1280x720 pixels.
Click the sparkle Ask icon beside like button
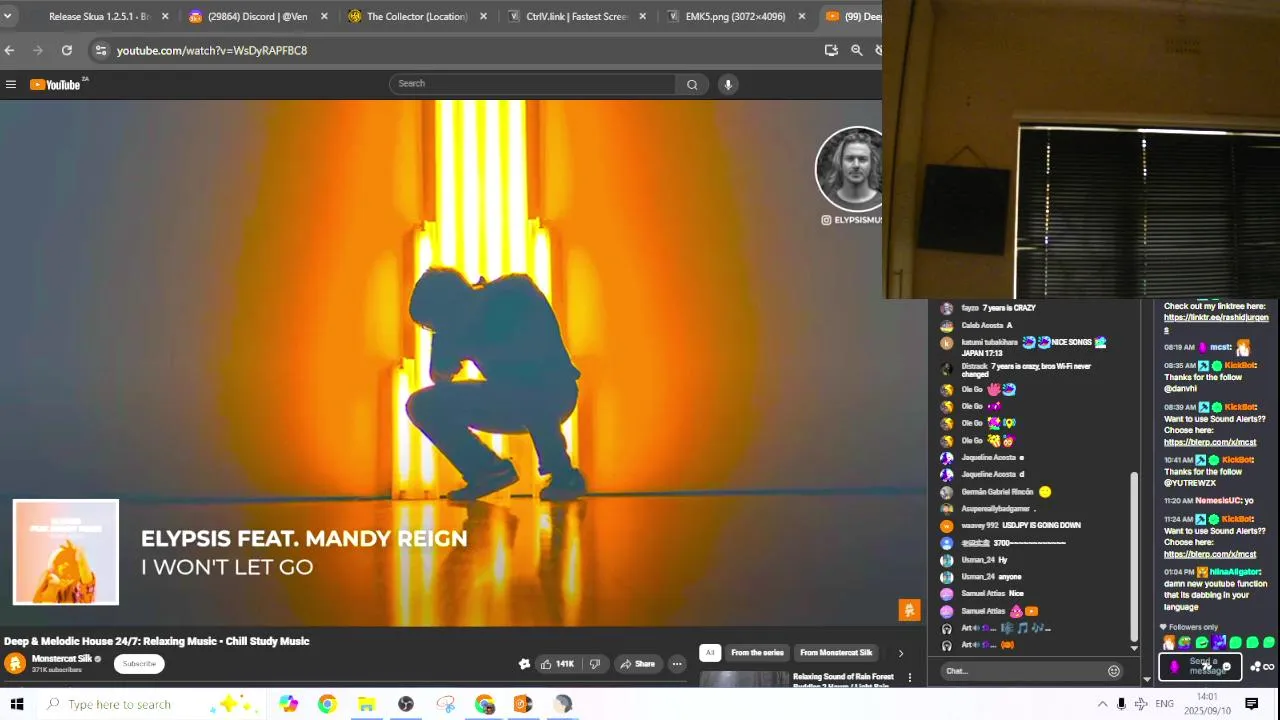pyautogui.click(x=524, y=664)
